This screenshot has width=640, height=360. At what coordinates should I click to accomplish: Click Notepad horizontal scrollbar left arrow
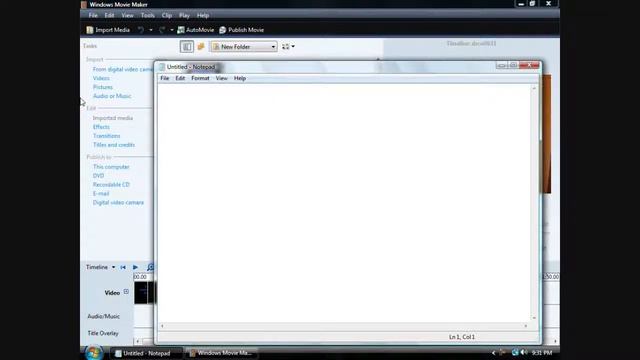pos(162,326)
